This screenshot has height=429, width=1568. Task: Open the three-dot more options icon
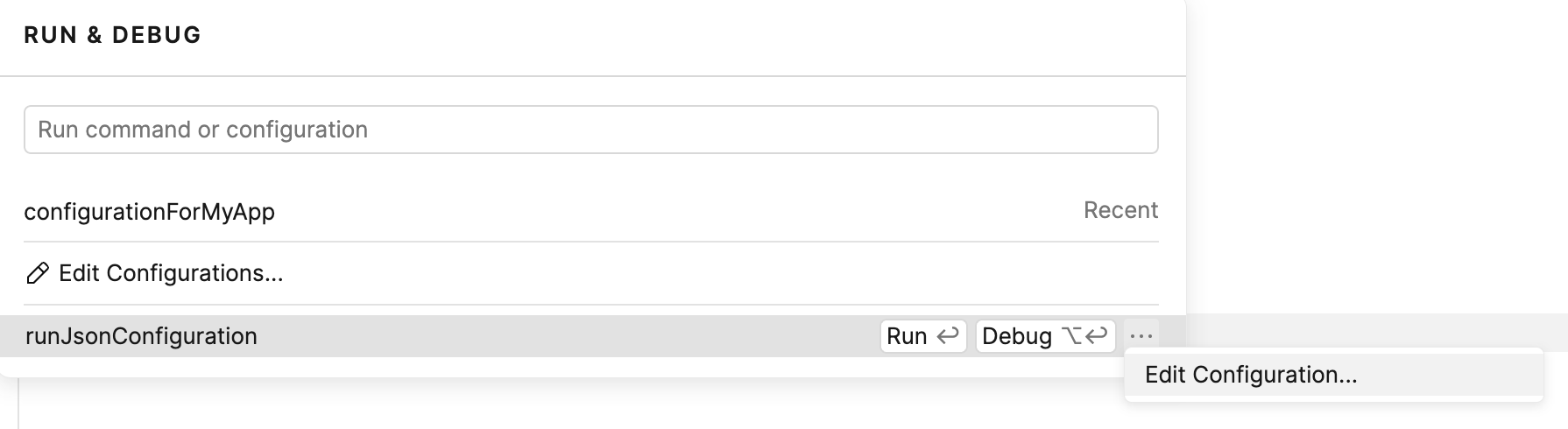(1141, 336)
